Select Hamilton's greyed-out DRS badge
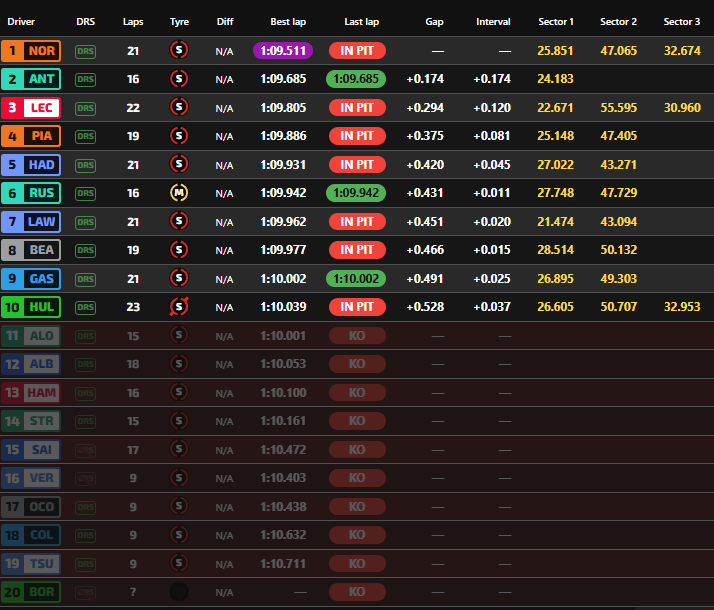The image size is (714, 610). pos(86,393)
